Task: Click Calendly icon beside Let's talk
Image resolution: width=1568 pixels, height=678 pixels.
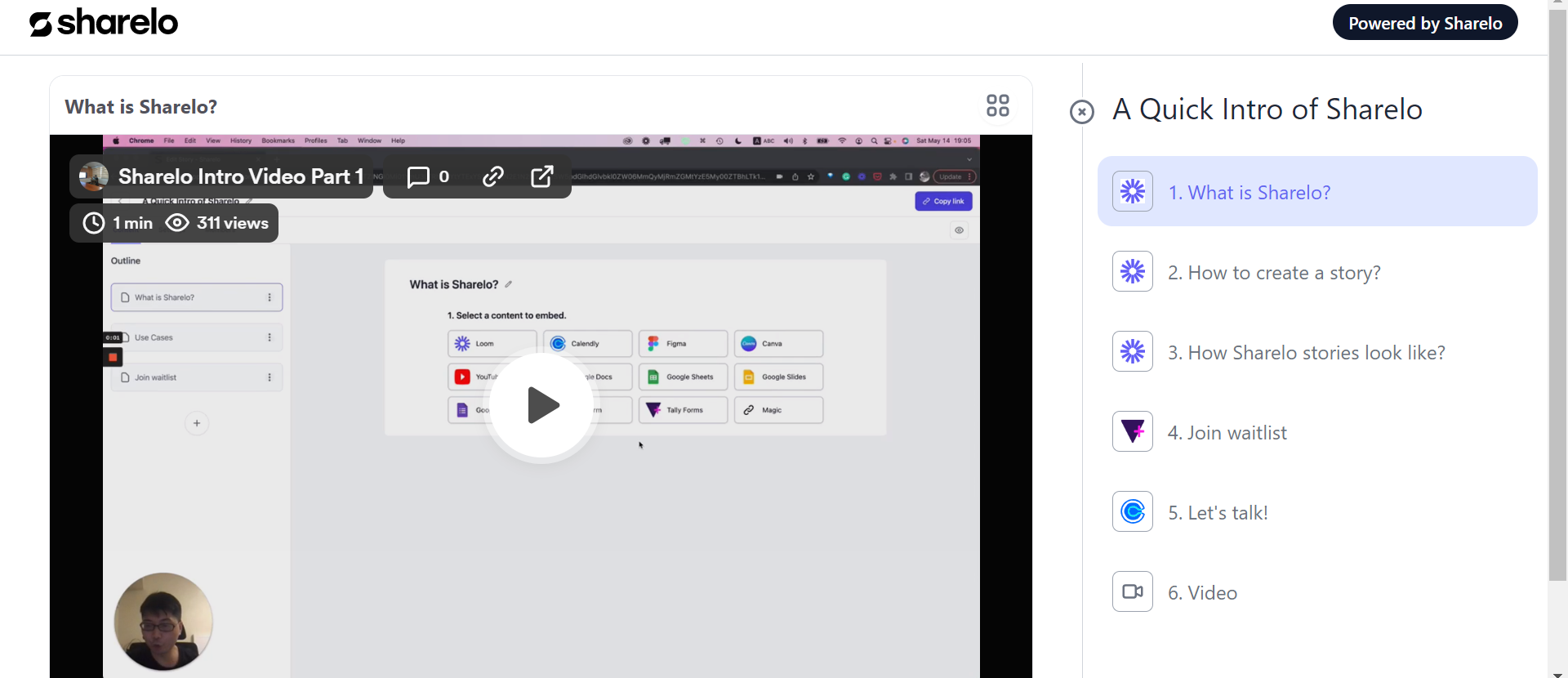Action: click(x=1133, y=511)
